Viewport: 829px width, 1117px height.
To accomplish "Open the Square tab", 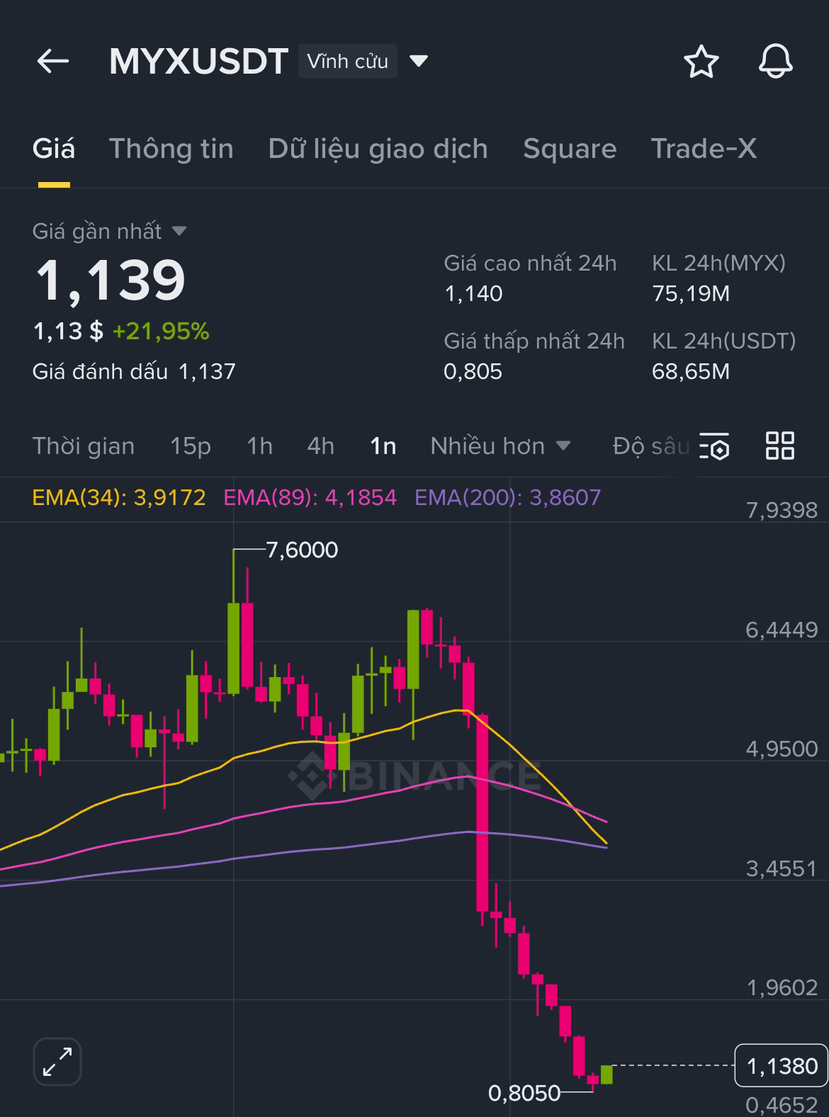I will pos(570,149).
